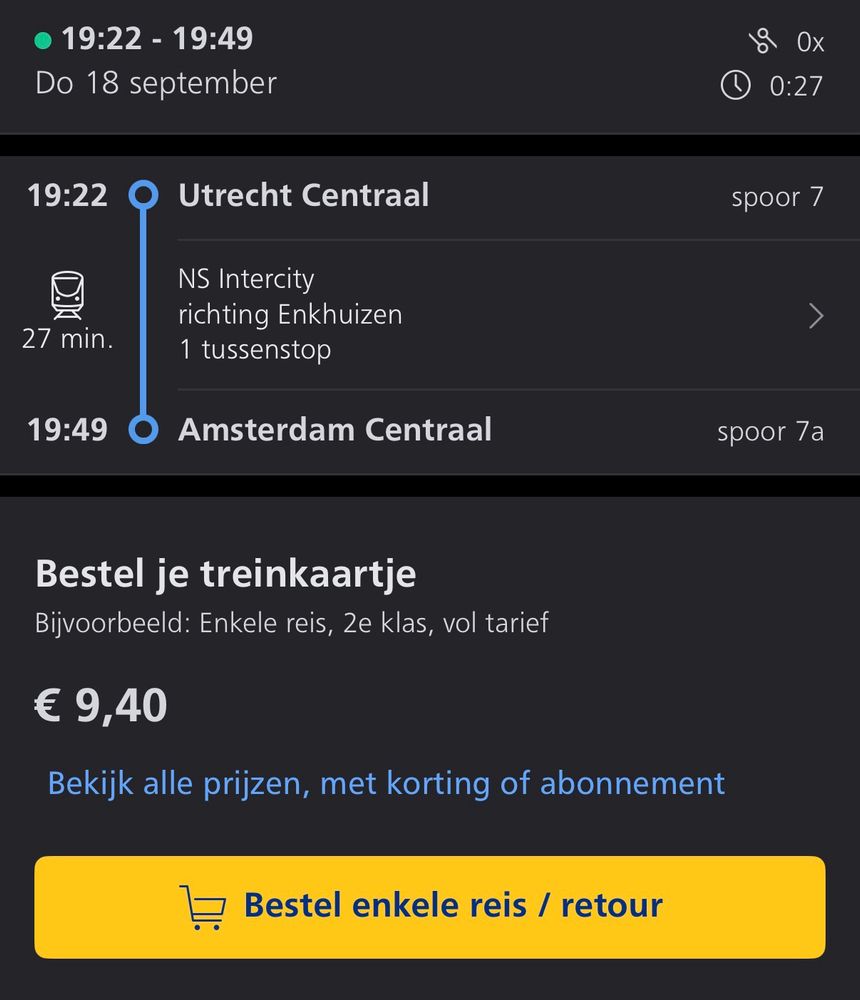Viewport: 860px width, 1000px height.
Task: Click the Bestel je treinkaartje heading
Action: [226, 574]
